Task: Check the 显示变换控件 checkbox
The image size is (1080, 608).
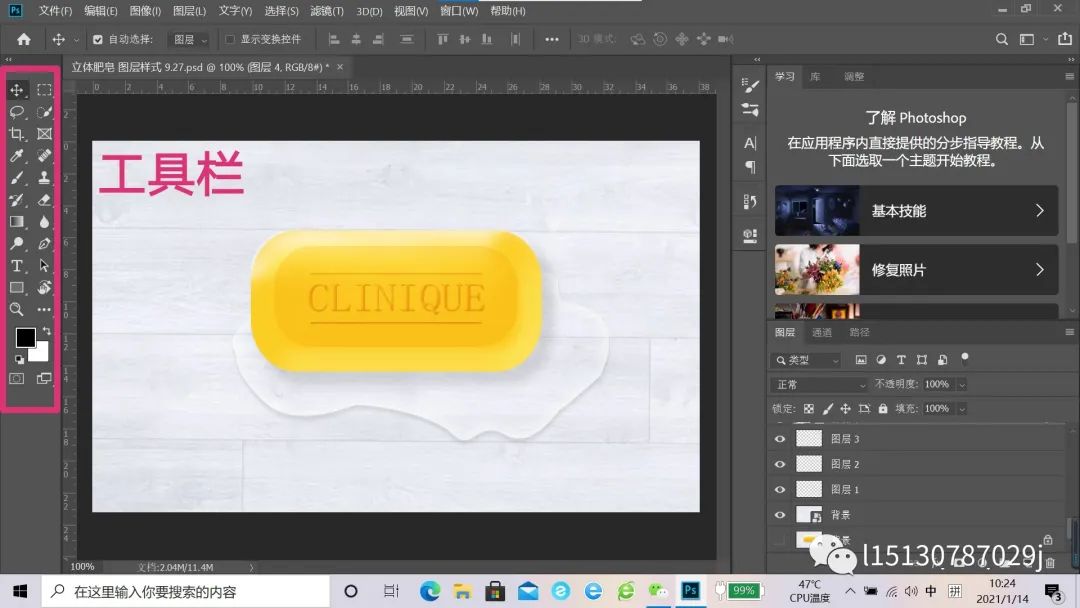Action: pyautogui.click(x=230, y=40)
